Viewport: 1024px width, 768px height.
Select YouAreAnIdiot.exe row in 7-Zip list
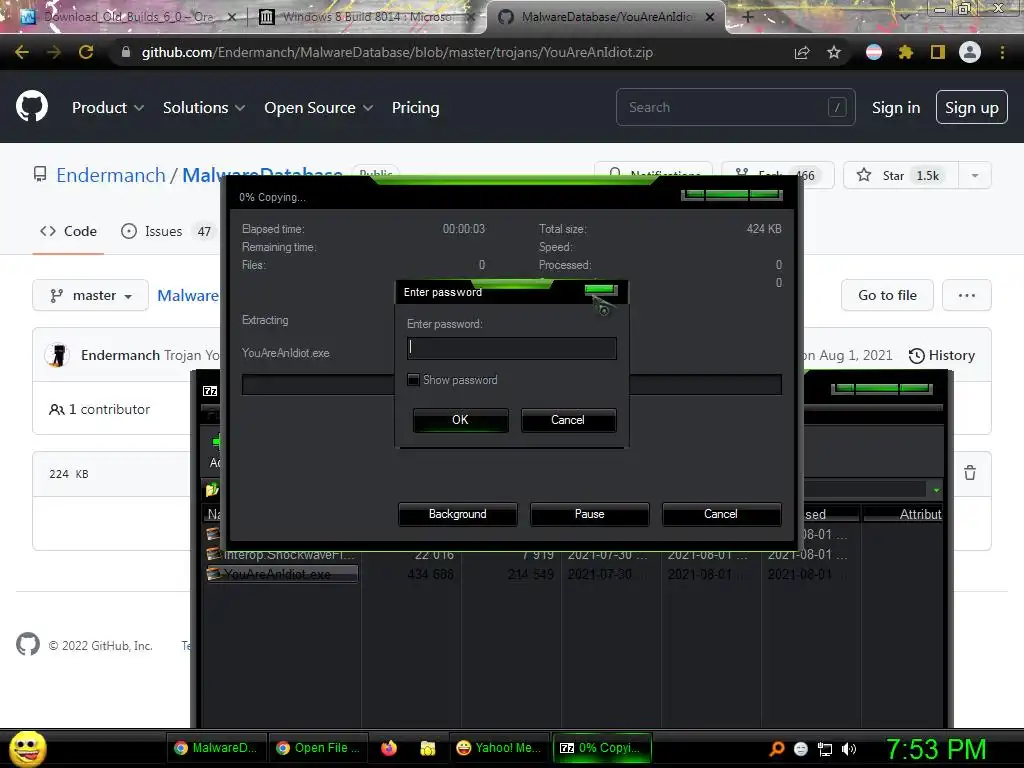tap(282, 574)
